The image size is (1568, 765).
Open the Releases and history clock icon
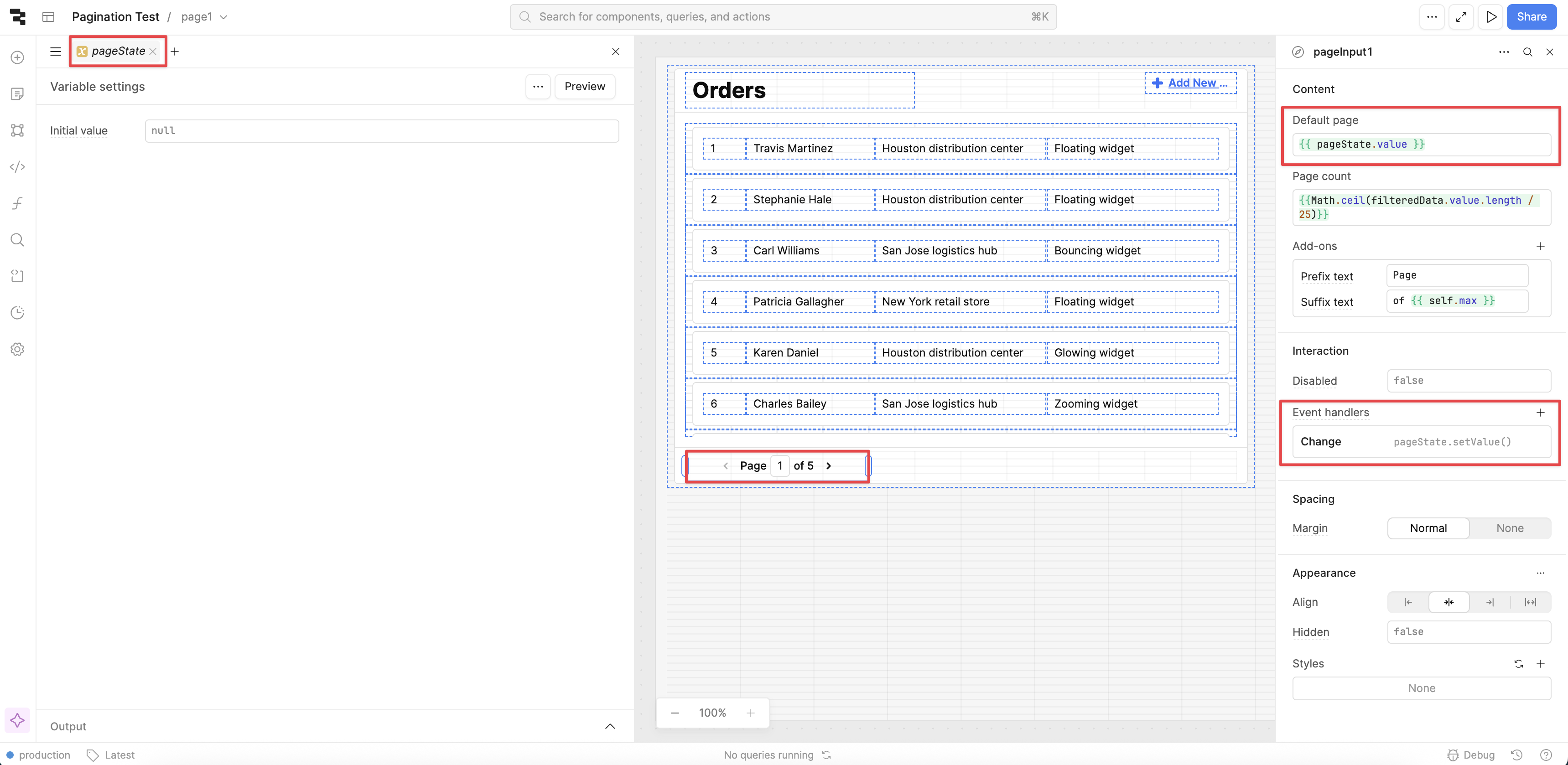17,313
